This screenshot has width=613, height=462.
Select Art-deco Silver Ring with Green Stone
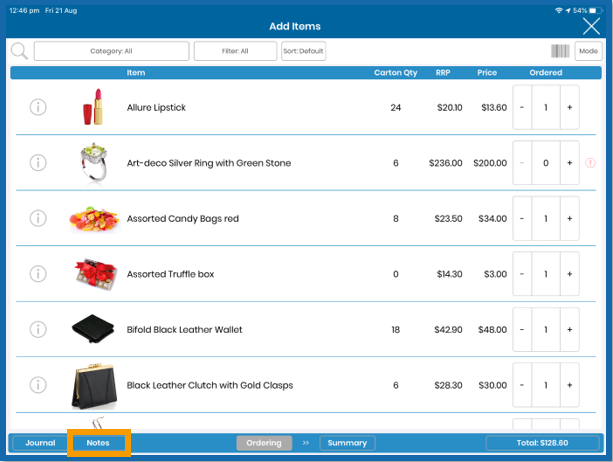pos(209,163)
